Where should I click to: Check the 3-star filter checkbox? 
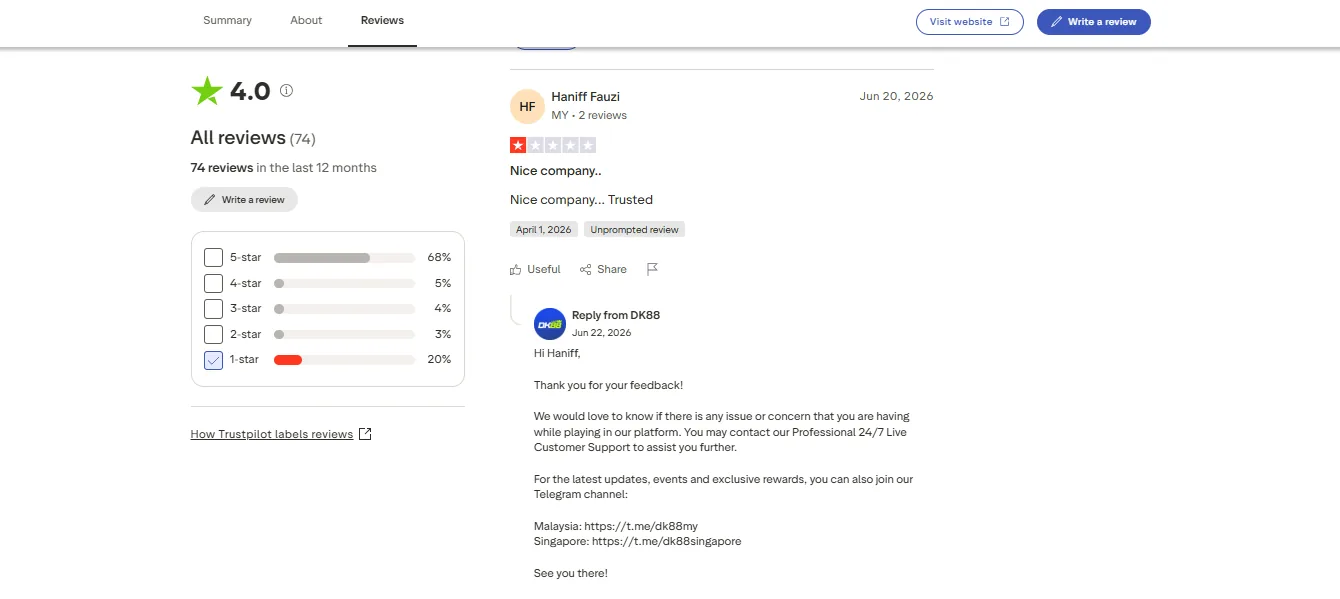click(x=213, y=308)
